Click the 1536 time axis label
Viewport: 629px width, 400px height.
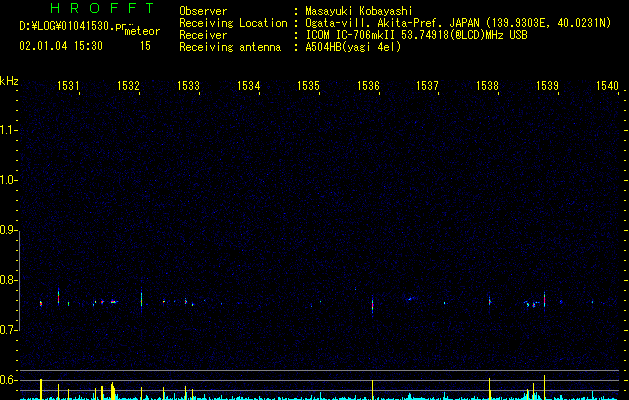tap(368, 86)
